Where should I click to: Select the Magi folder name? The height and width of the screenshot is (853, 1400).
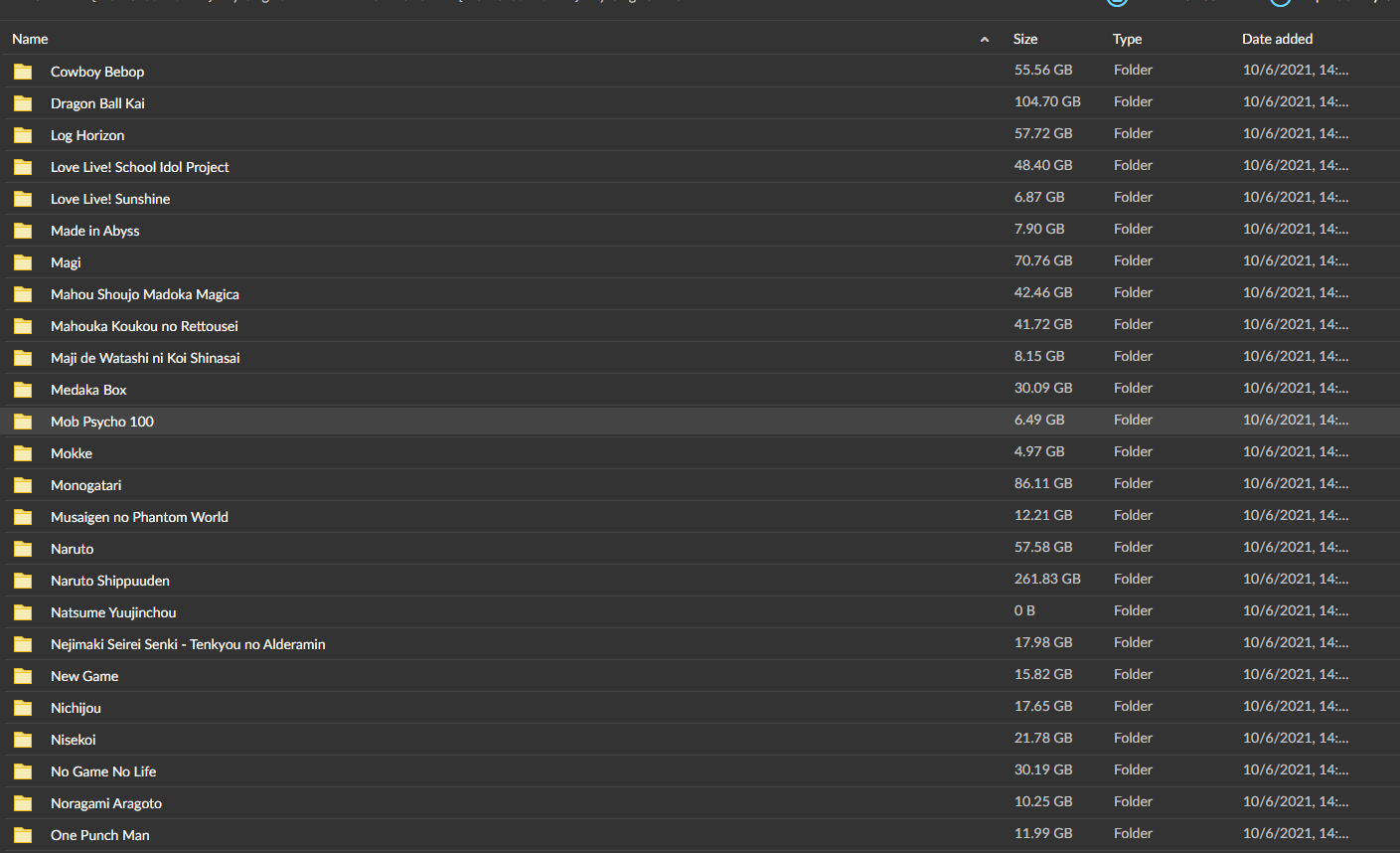[x=66, y=262]
